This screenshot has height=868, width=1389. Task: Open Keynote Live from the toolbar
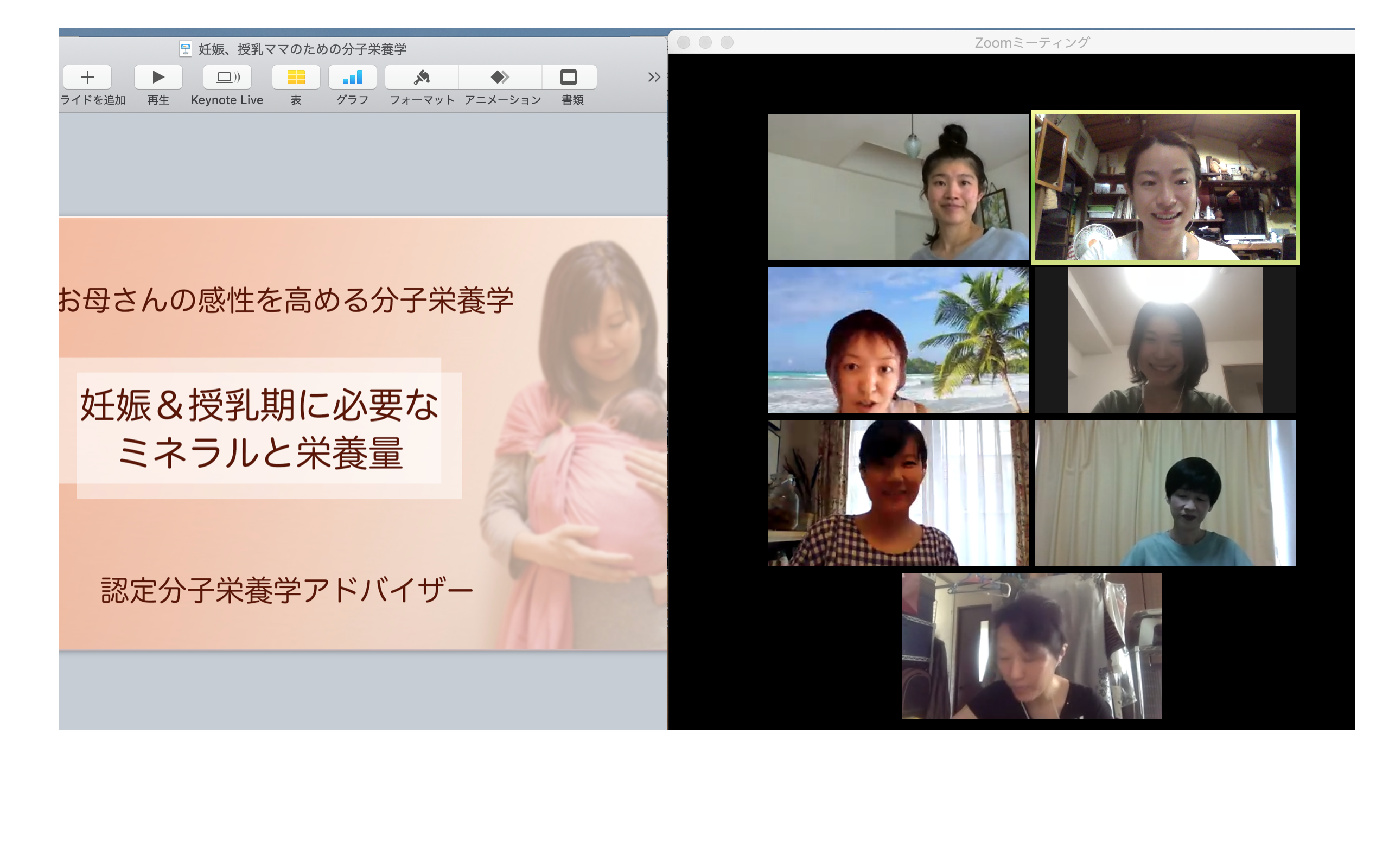coord(227,77)
